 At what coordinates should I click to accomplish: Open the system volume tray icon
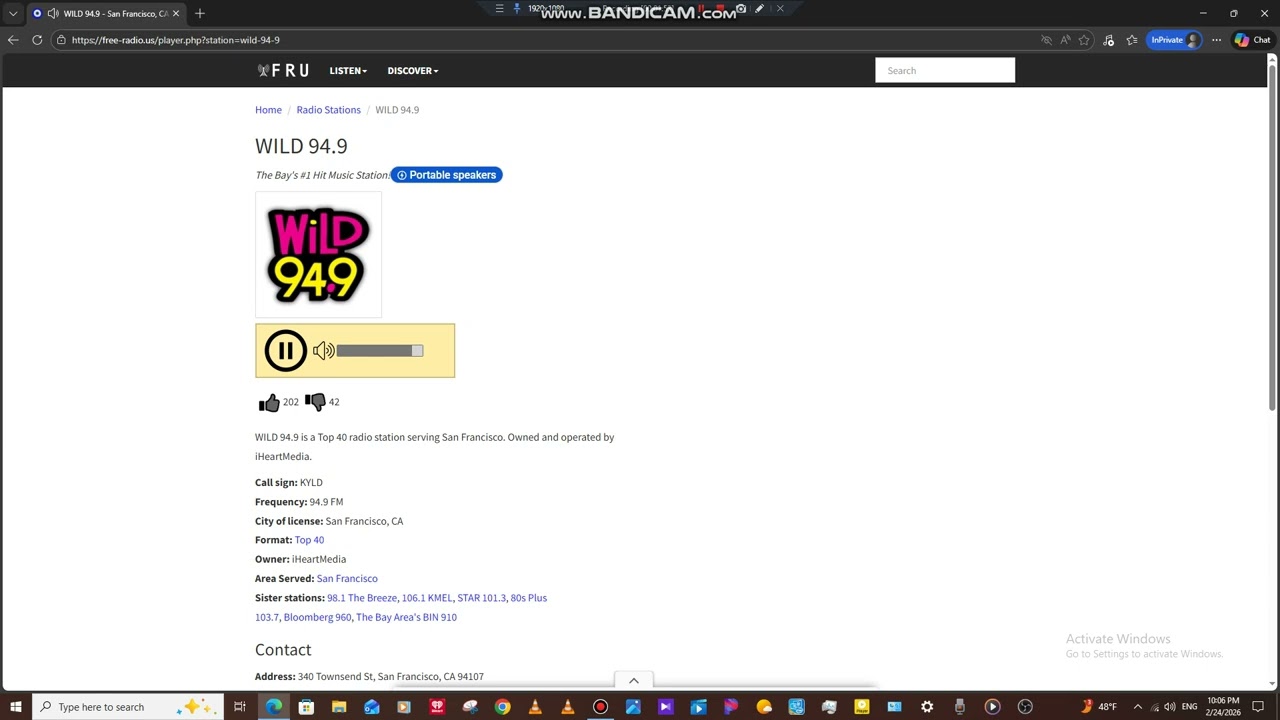point(1170,707)
